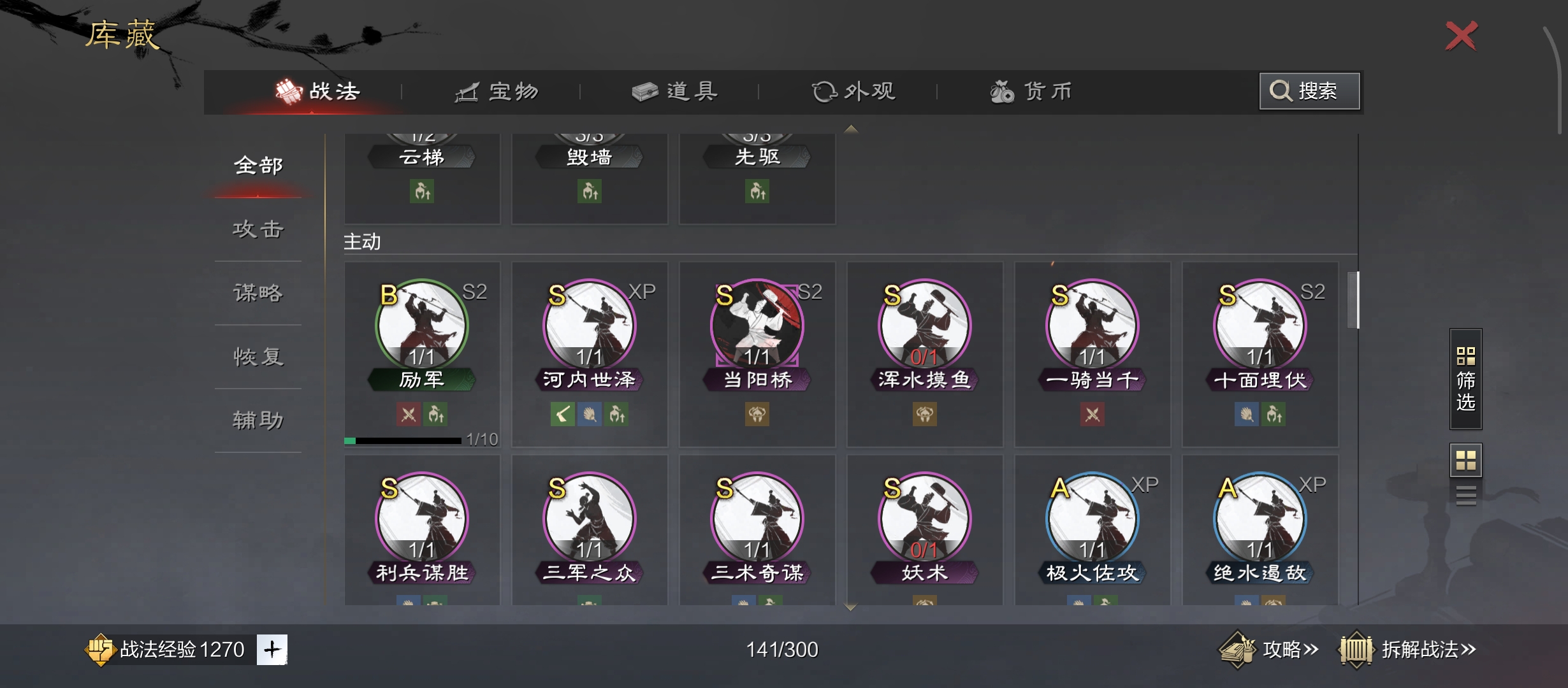
Task: Filter by 攻击 category
Action: tap(258, 229)
